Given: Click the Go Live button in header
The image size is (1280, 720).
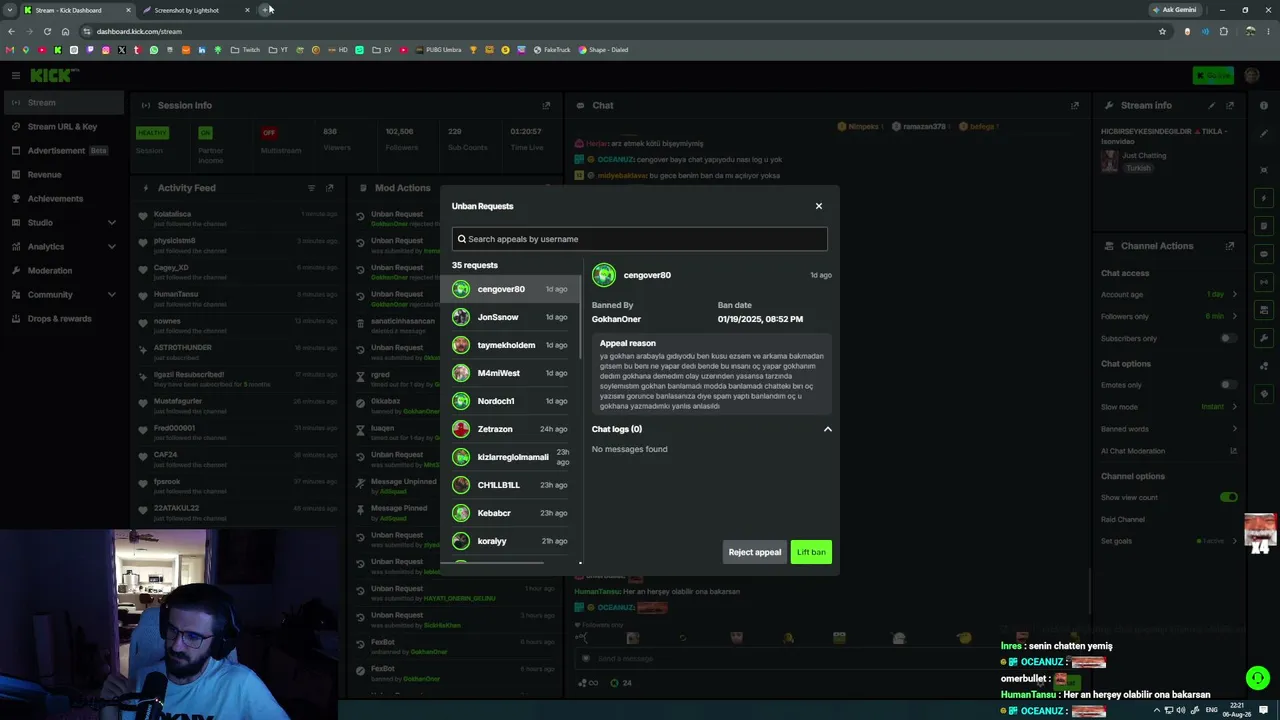Looking at the screenshot, I should [x=1213, y=75].
